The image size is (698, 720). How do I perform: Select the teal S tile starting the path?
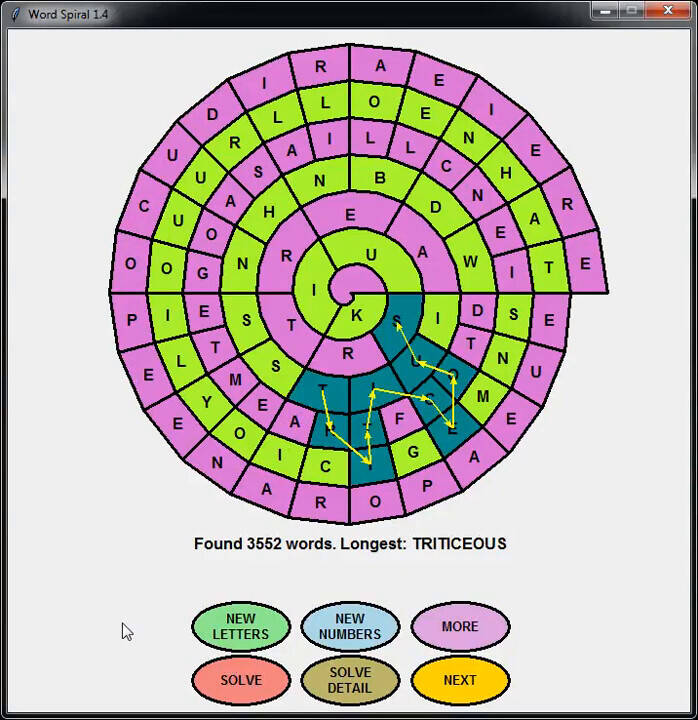click(x=398, y=320)
